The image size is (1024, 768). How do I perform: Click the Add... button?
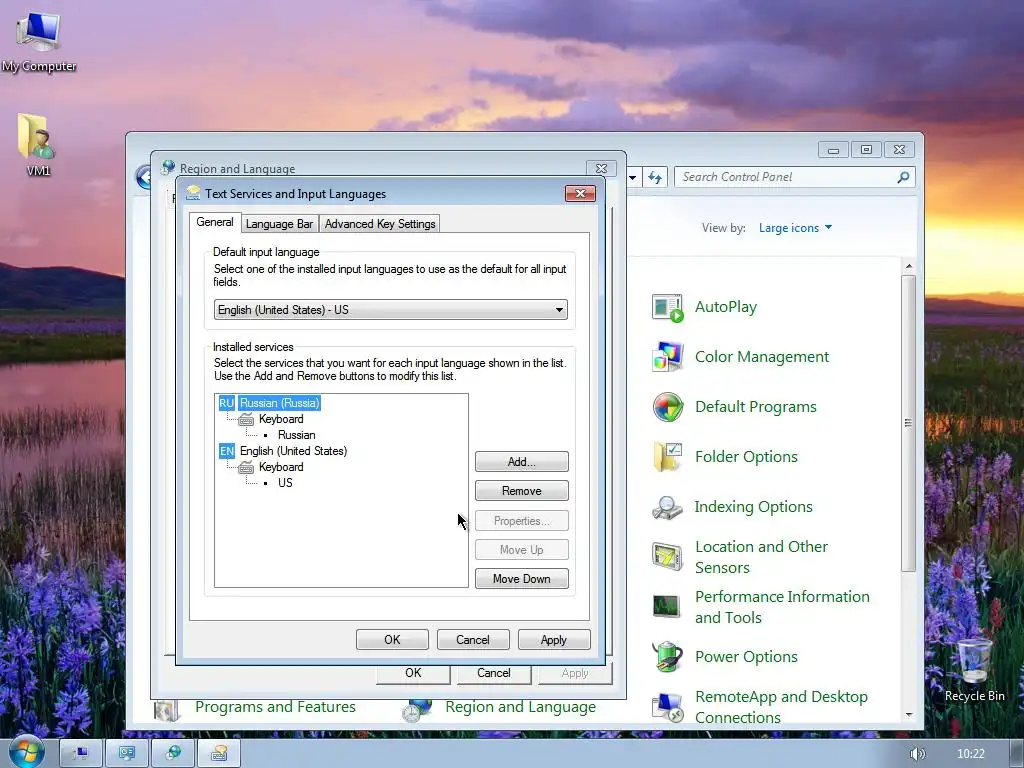(521, 462)
